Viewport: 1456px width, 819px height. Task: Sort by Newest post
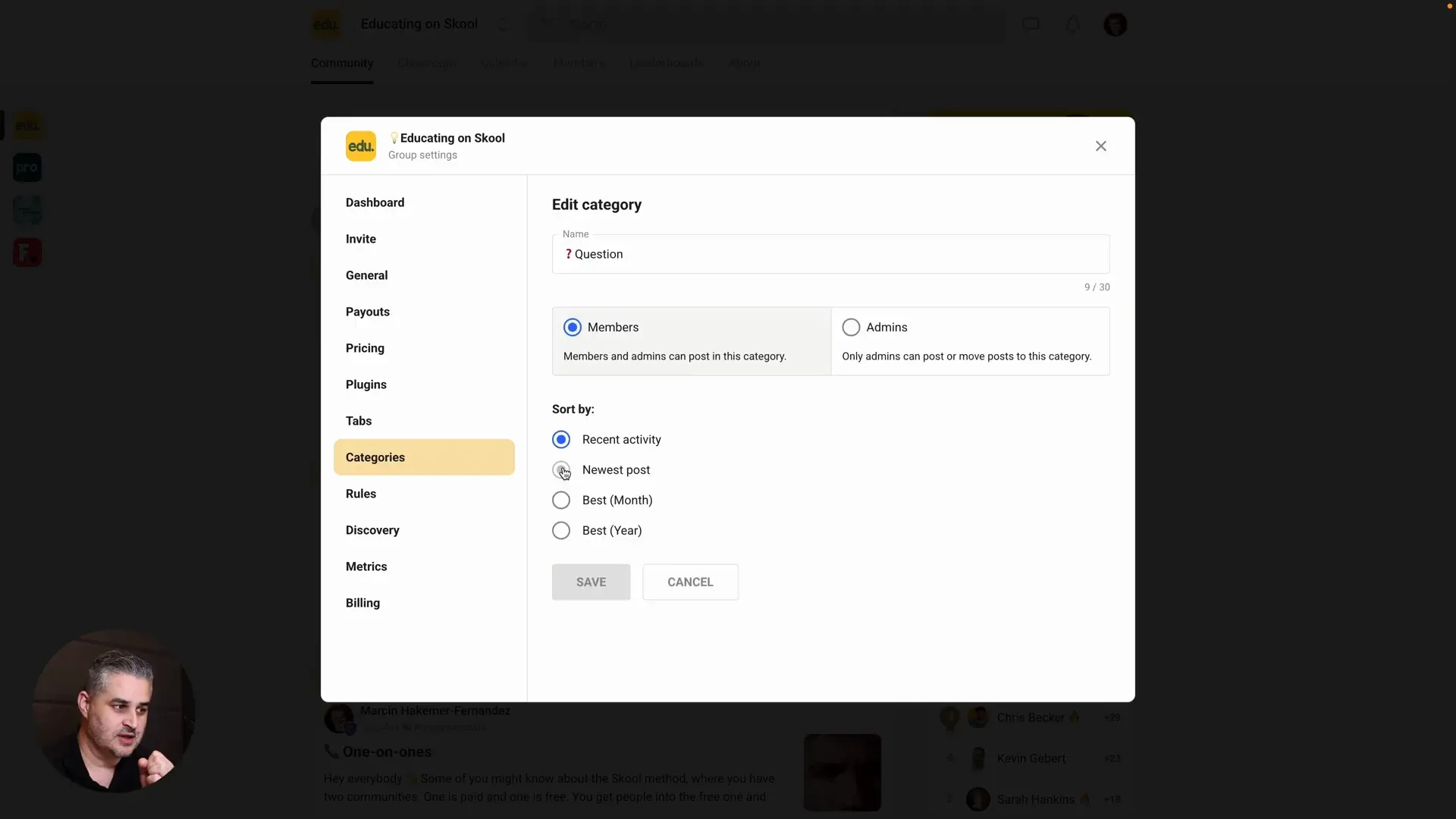561,469
